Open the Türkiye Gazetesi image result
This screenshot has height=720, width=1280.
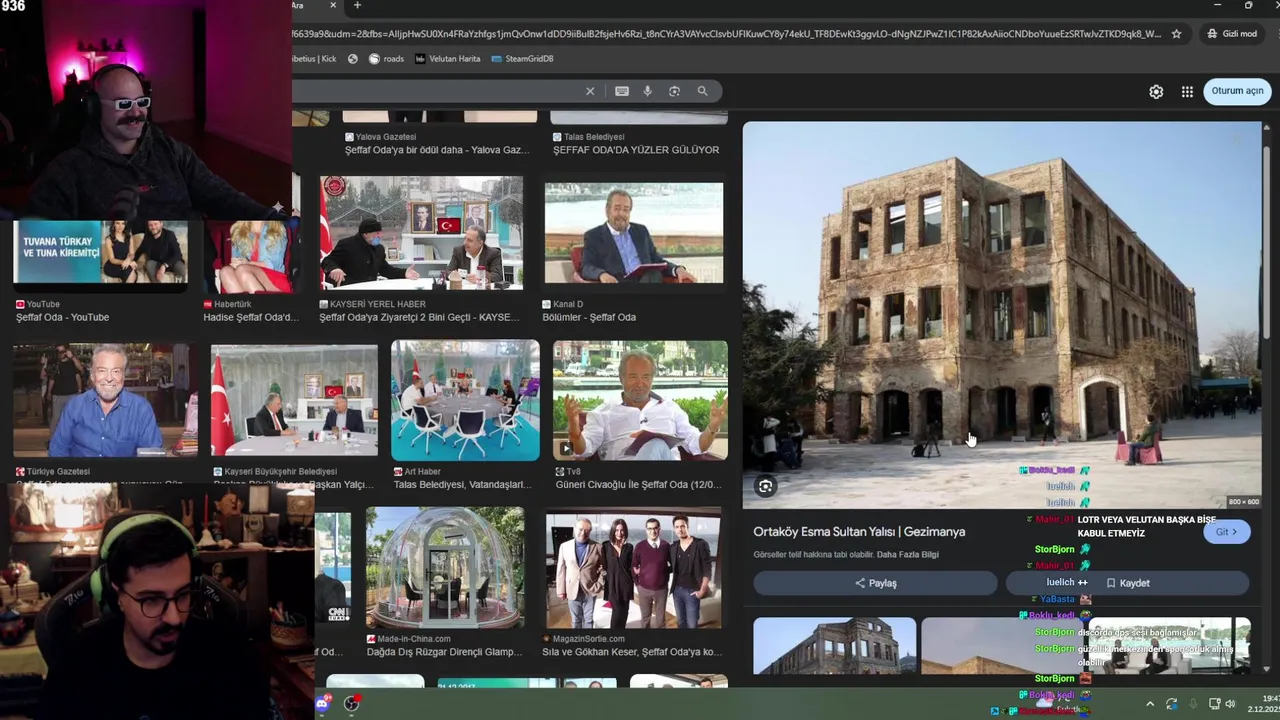coord(105,400)
